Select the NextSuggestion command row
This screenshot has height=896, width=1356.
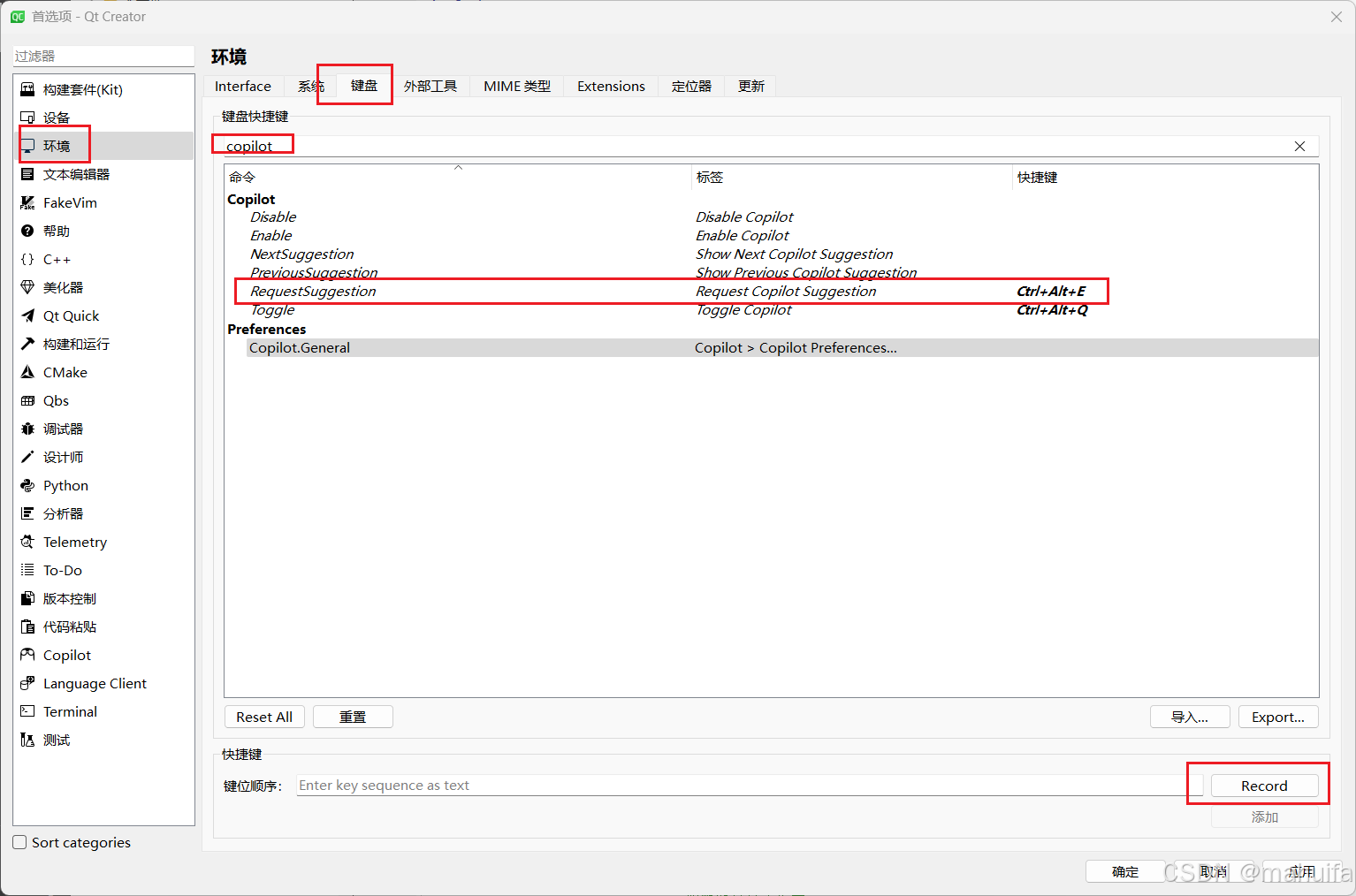(x=771, y=254)
